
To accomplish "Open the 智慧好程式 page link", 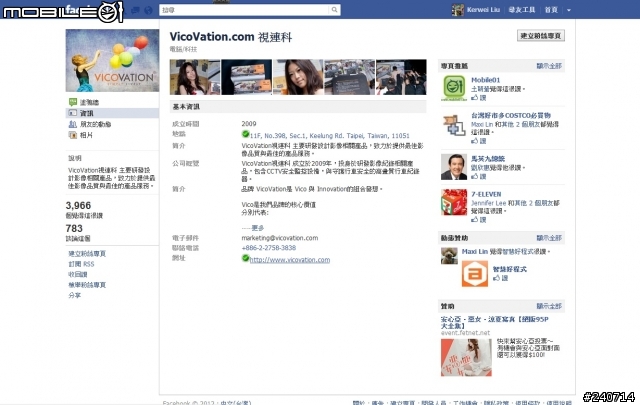I will pyautogui.click(x=509, y=269).
